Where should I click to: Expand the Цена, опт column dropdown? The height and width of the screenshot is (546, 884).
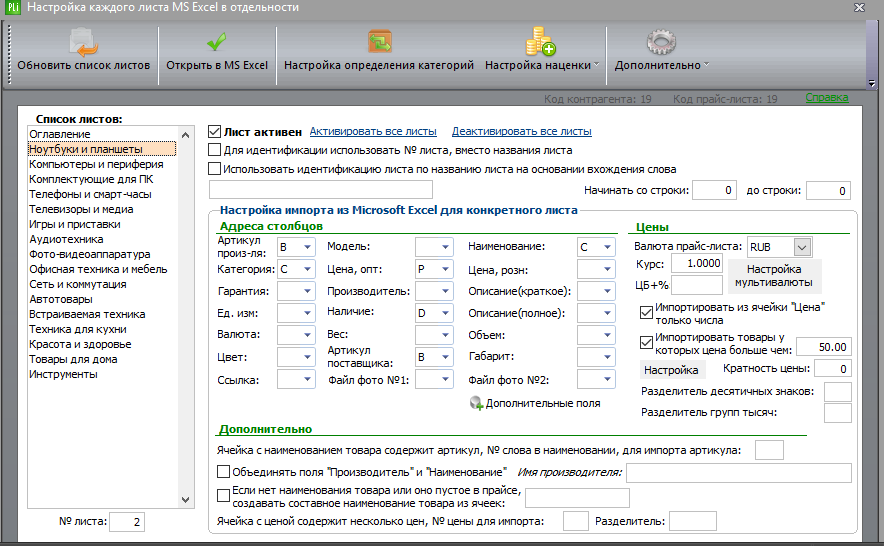(x=445, y=269)
